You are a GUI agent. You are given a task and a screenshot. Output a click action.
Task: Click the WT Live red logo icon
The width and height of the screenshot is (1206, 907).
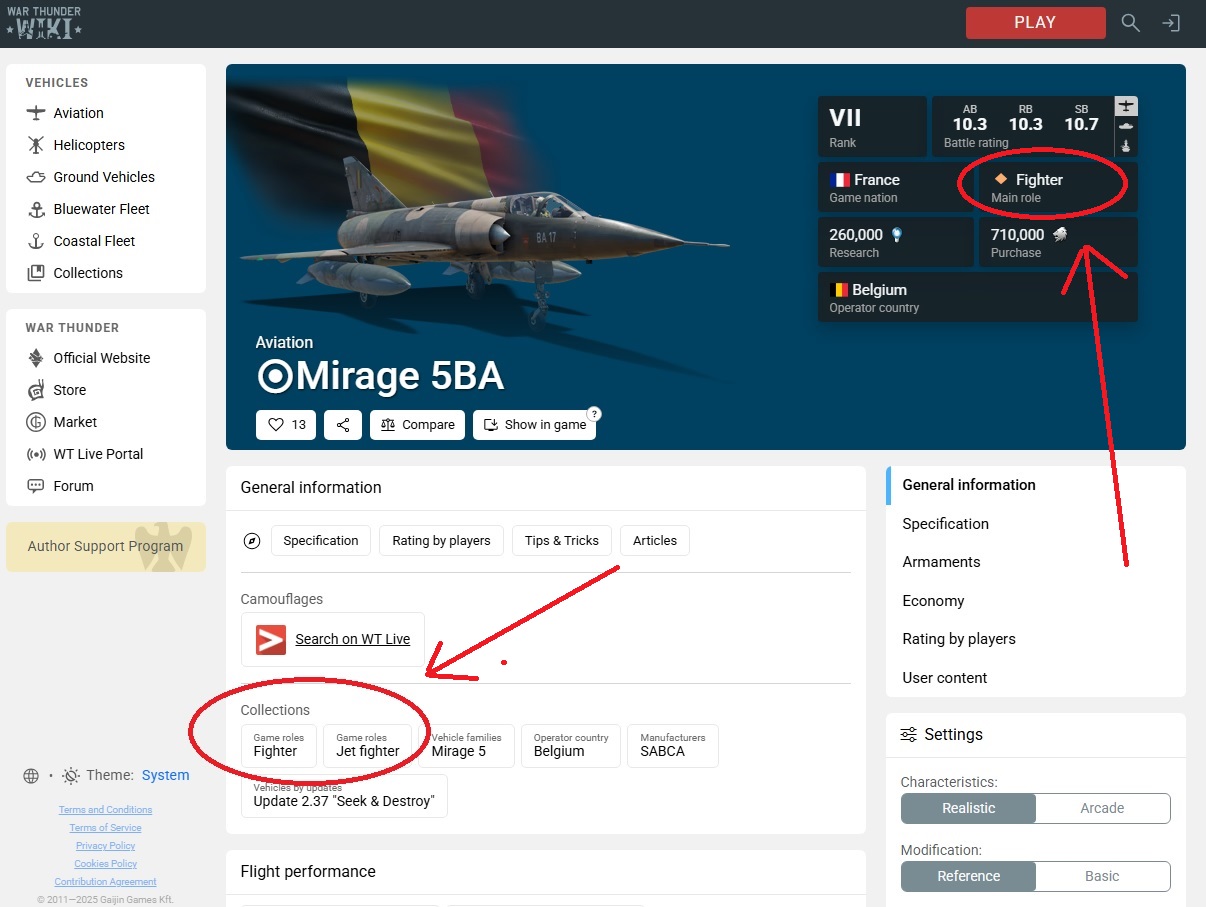[x=271, y=639]
